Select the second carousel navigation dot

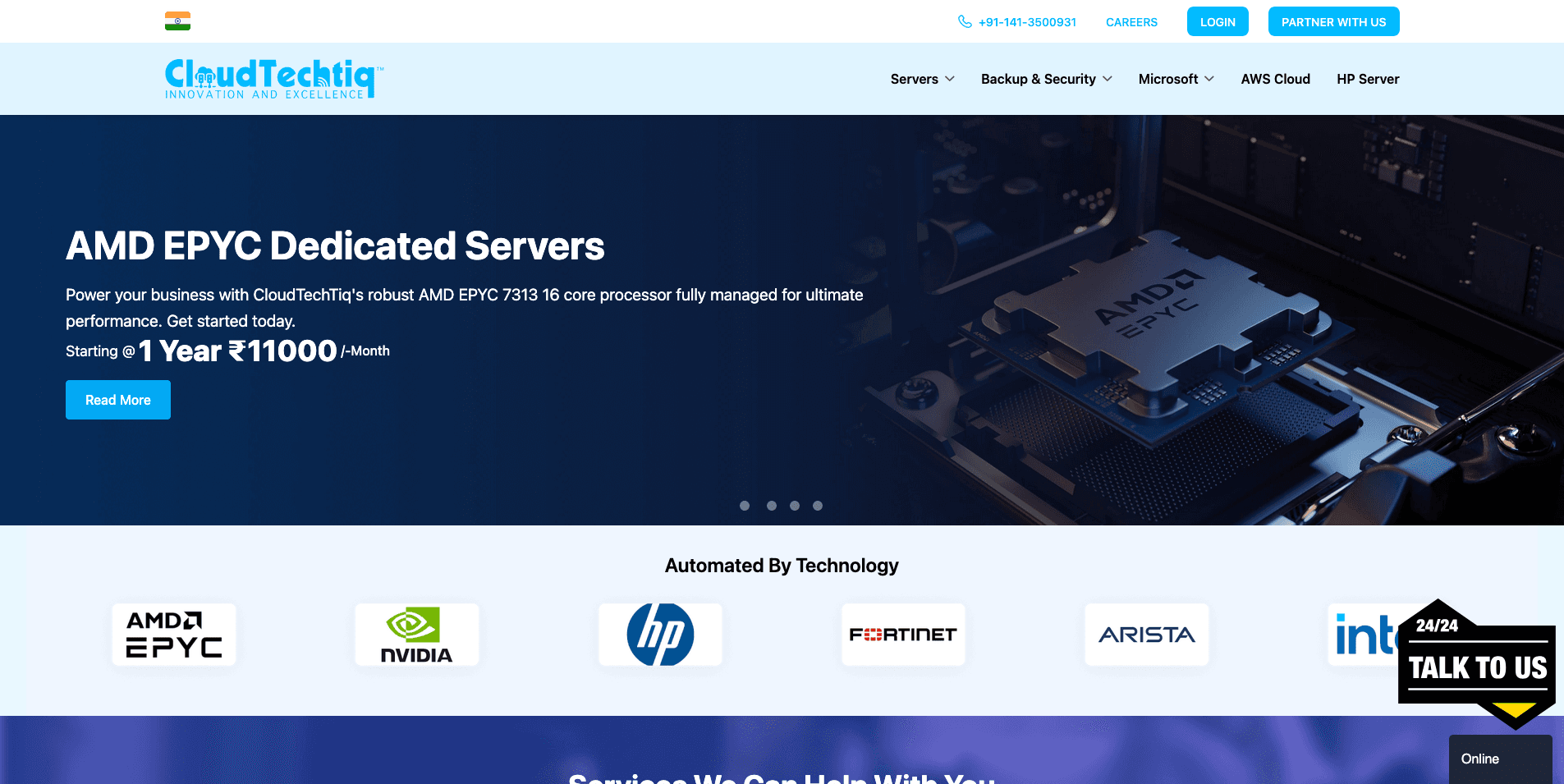[770, 506]
